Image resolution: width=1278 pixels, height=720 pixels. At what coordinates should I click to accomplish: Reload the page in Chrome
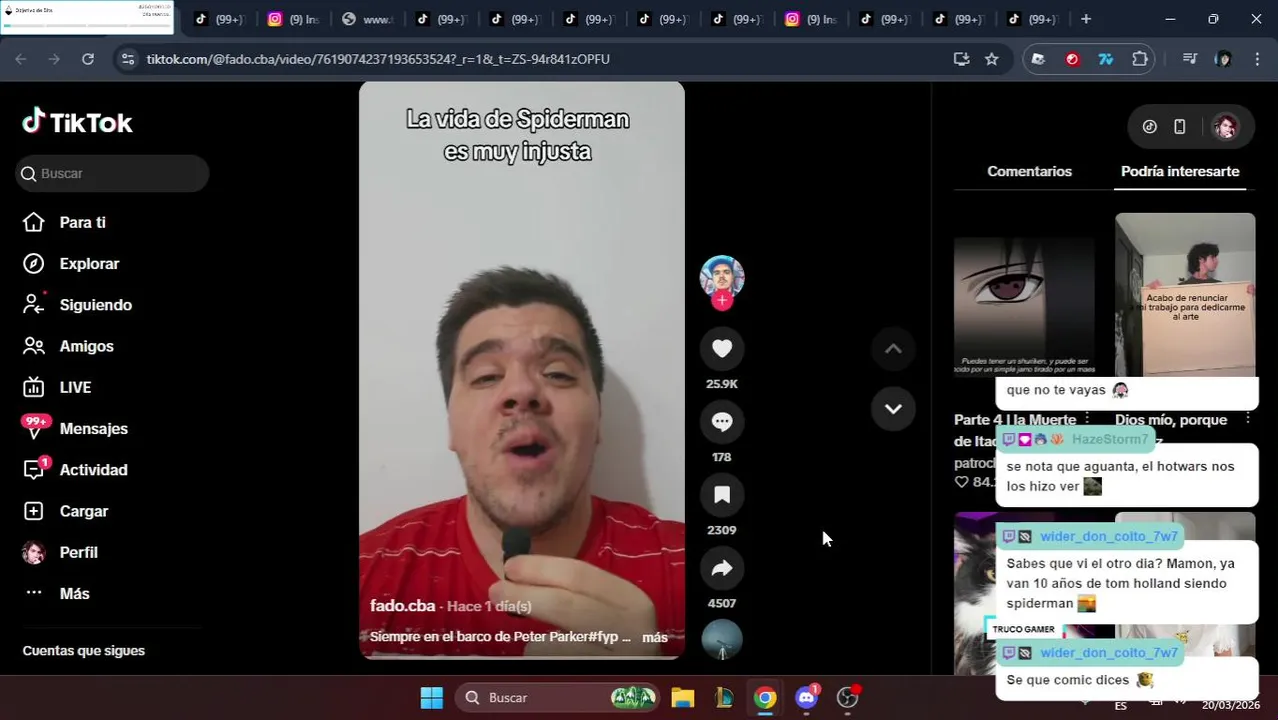click(88, 59)
